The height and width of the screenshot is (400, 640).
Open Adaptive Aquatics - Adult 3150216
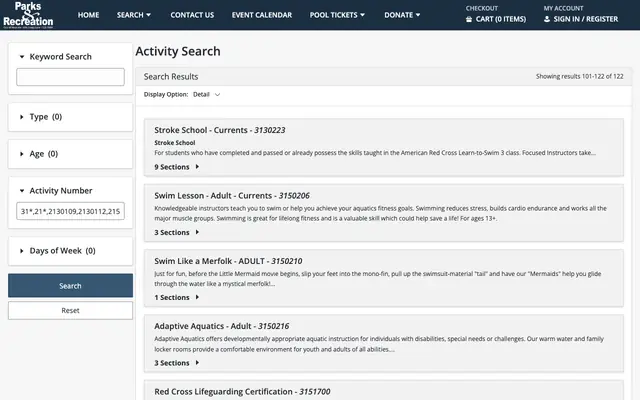coord(222,326)
